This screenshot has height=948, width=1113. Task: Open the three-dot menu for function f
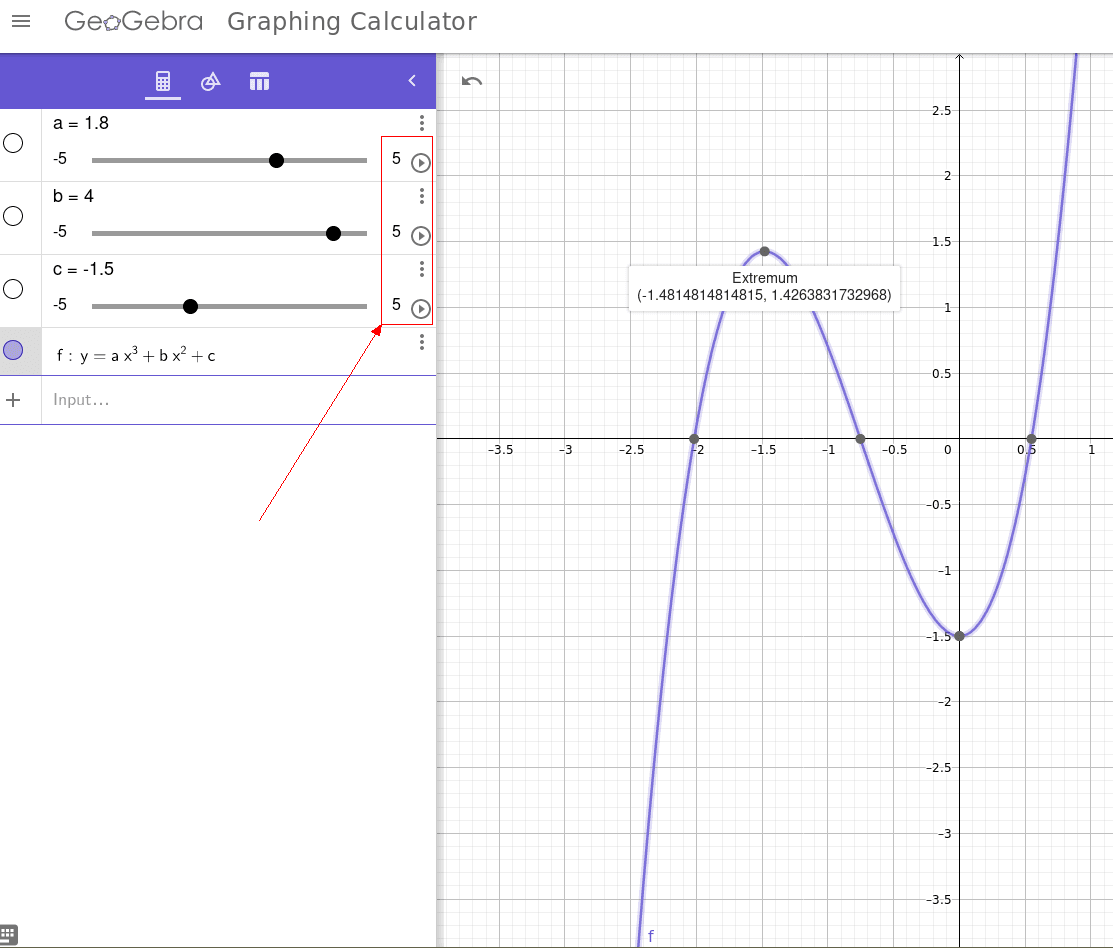pos(422,342)
